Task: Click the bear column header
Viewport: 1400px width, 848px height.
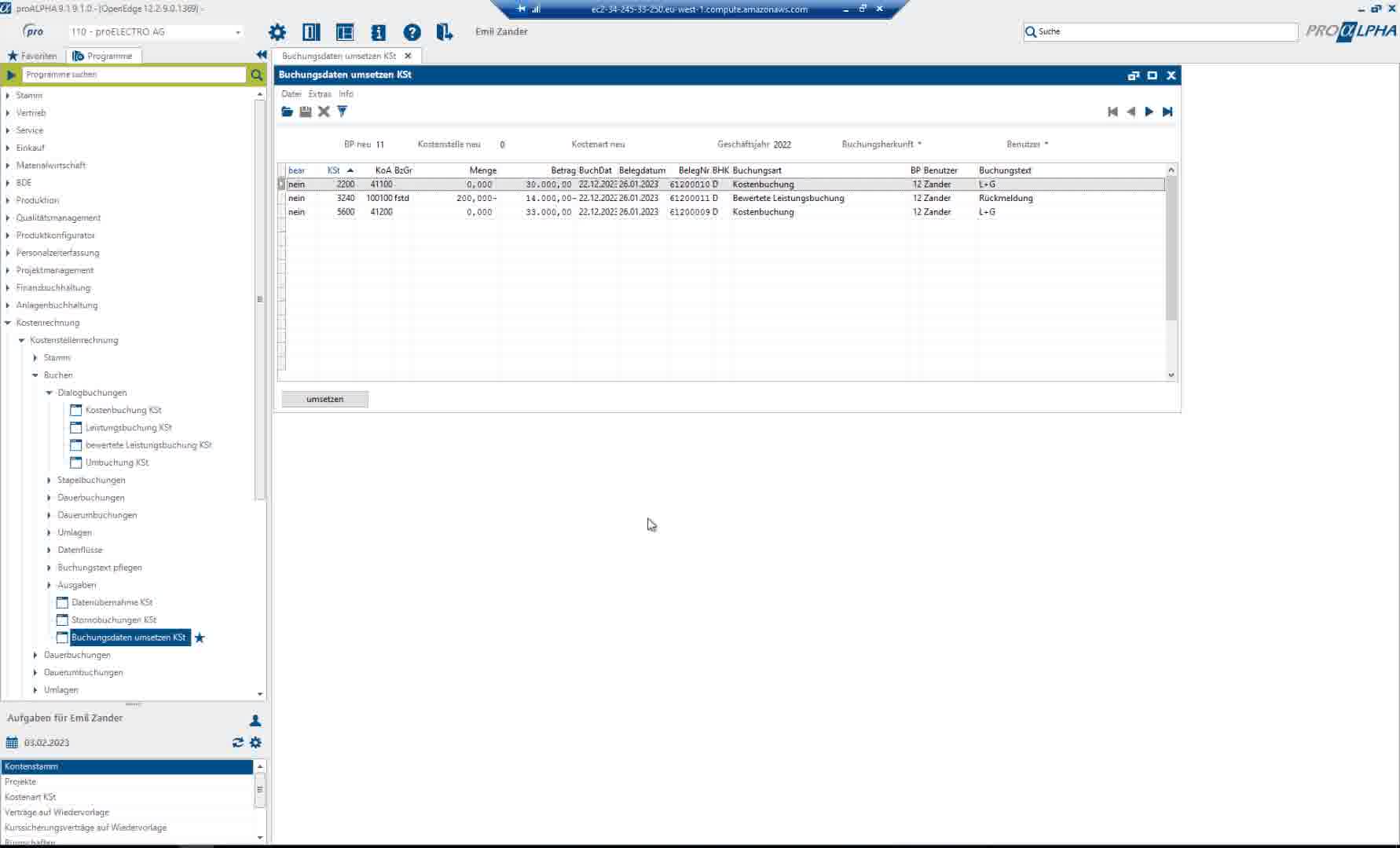Action: click(x=296, y=170)
